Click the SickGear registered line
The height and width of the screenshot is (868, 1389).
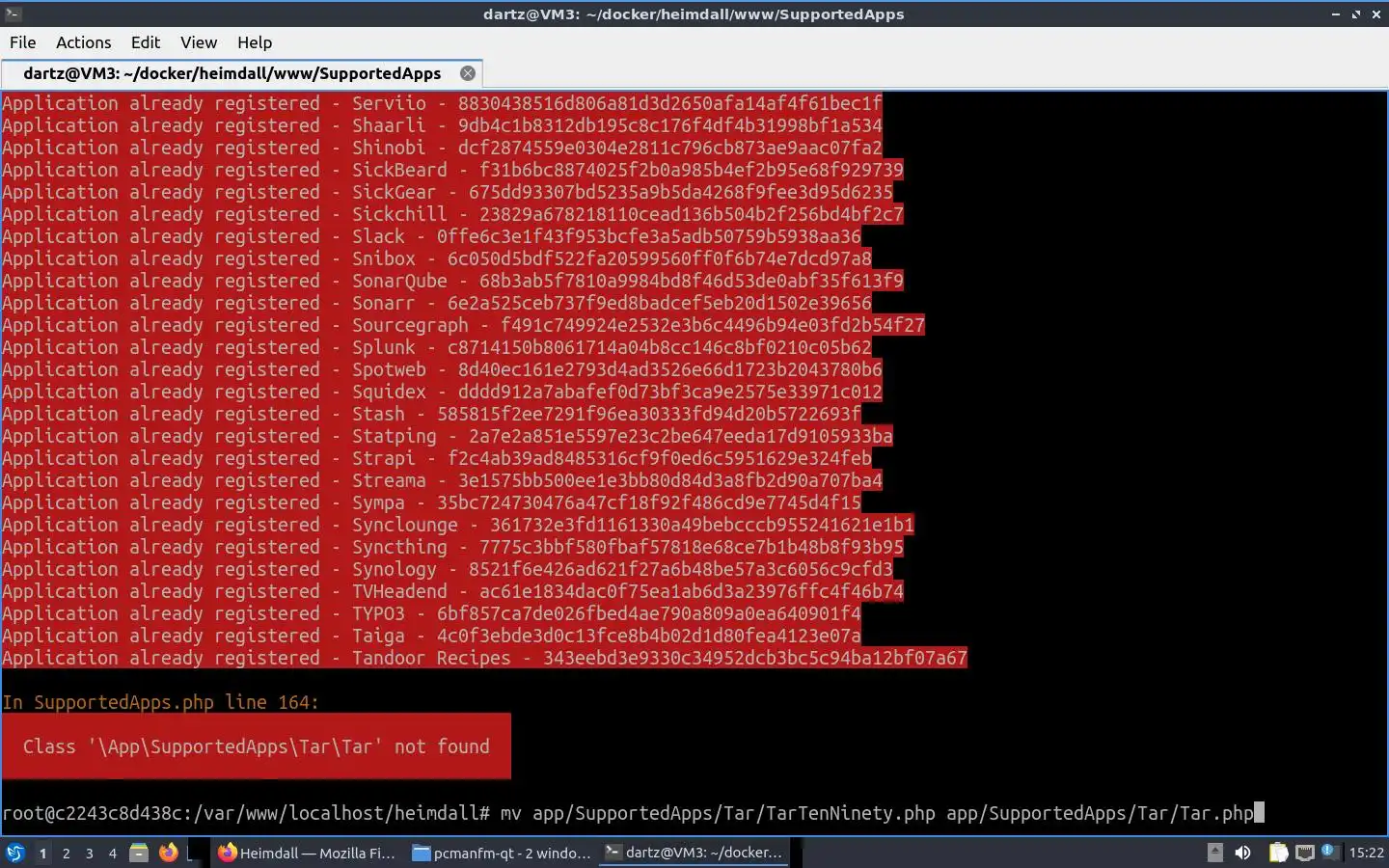448,192
